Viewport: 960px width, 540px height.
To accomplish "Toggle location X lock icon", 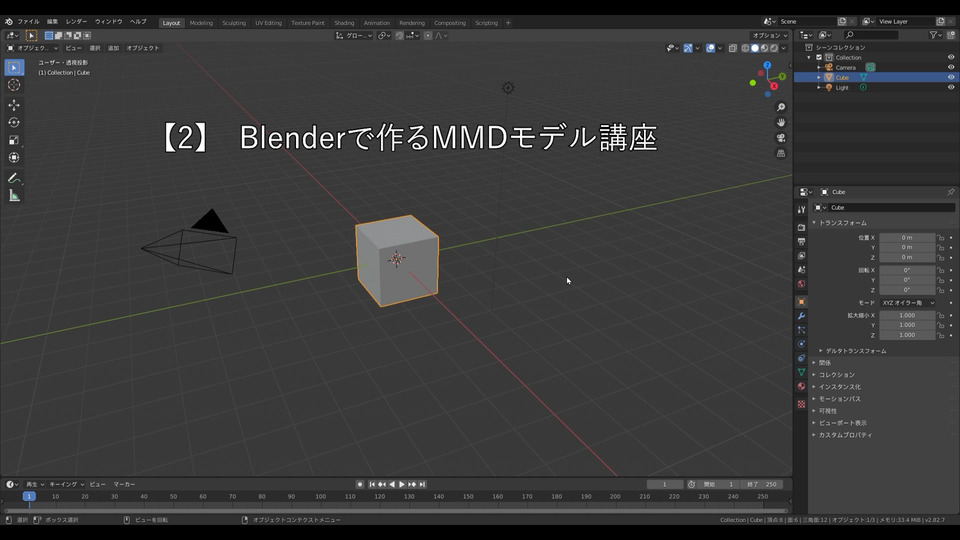I will click(940, 238).
